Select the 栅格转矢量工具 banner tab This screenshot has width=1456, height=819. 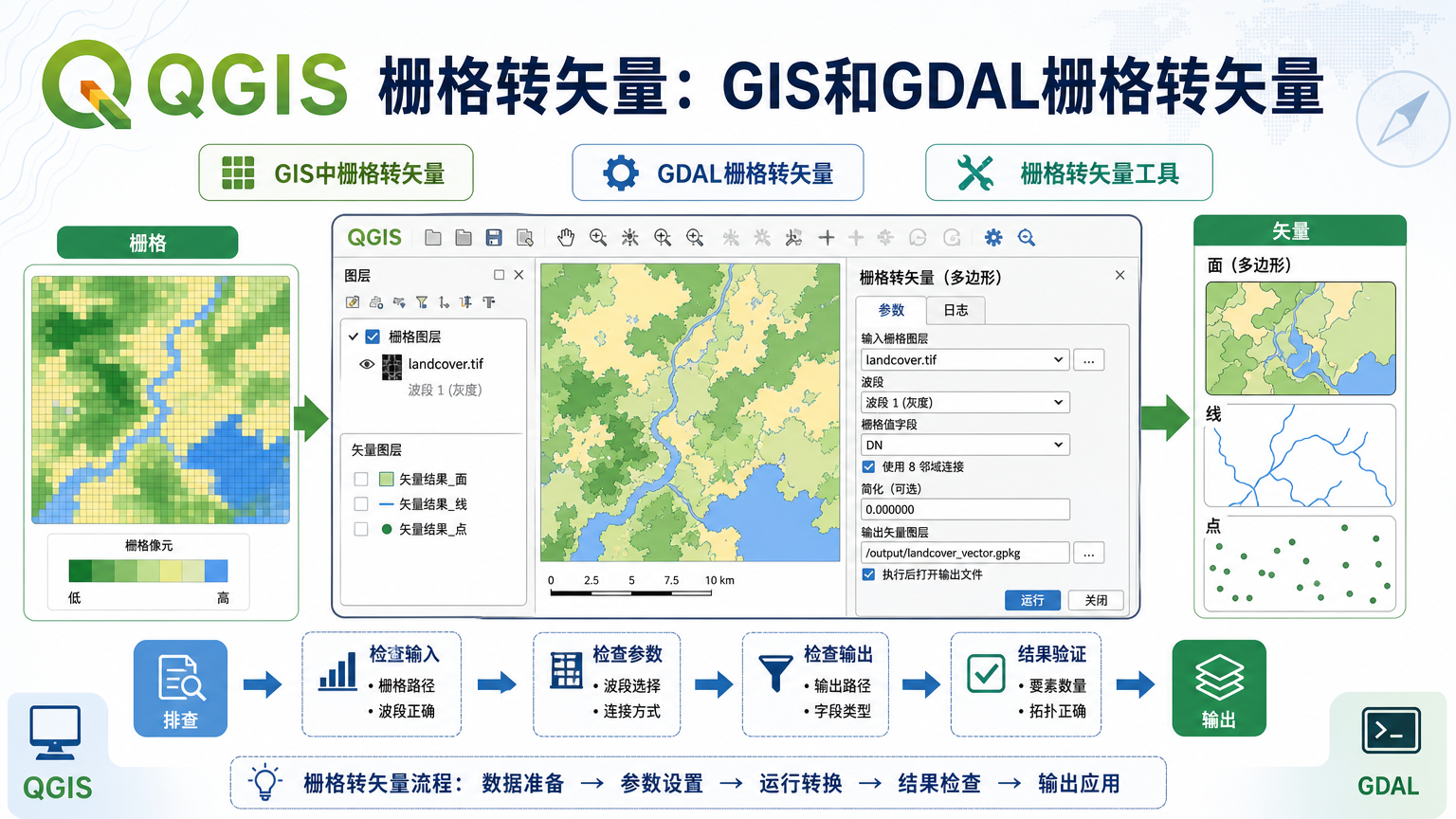[1069, 173]
